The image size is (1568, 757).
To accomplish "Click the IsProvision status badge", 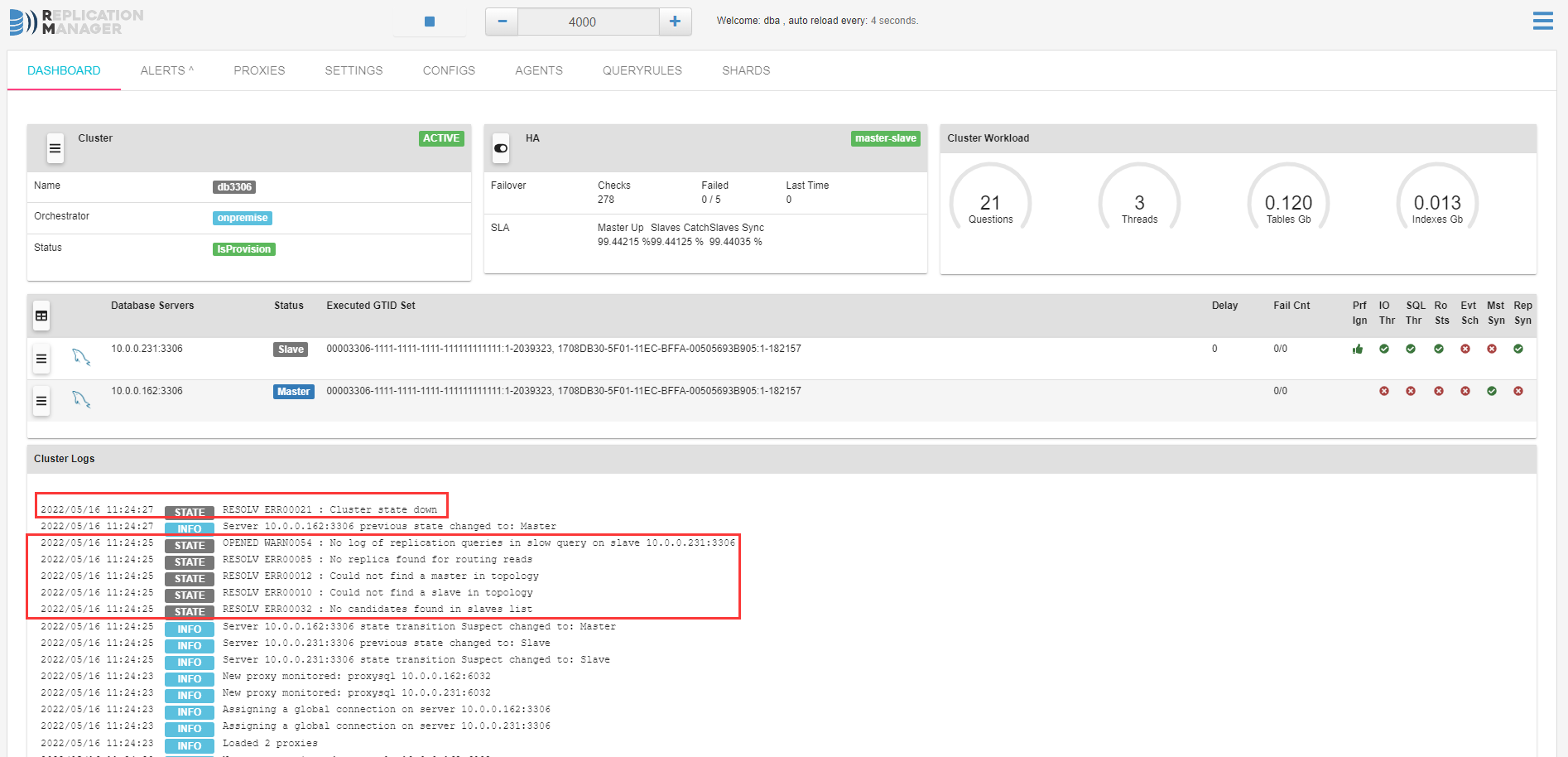I will pos(243,248).
